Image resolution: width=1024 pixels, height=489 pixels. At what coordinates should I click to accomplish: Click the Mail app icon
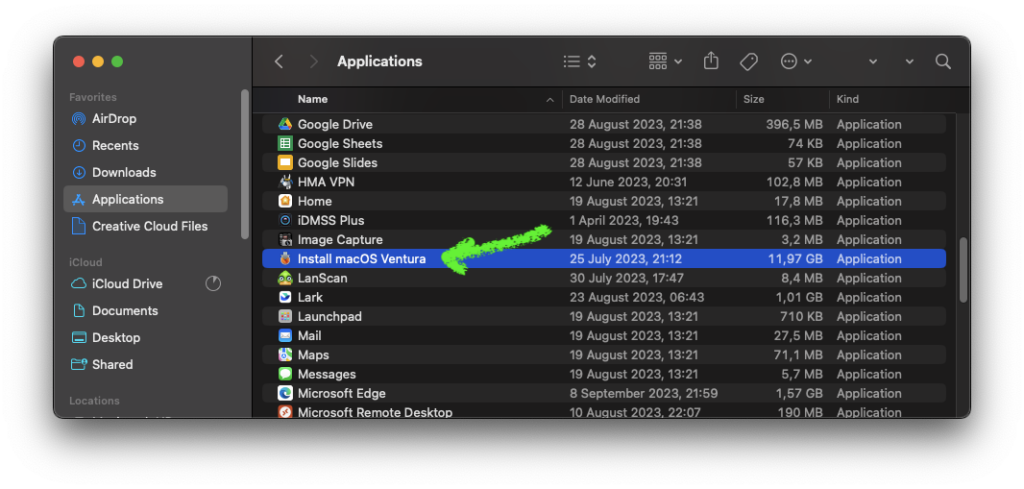coord(285,336)
